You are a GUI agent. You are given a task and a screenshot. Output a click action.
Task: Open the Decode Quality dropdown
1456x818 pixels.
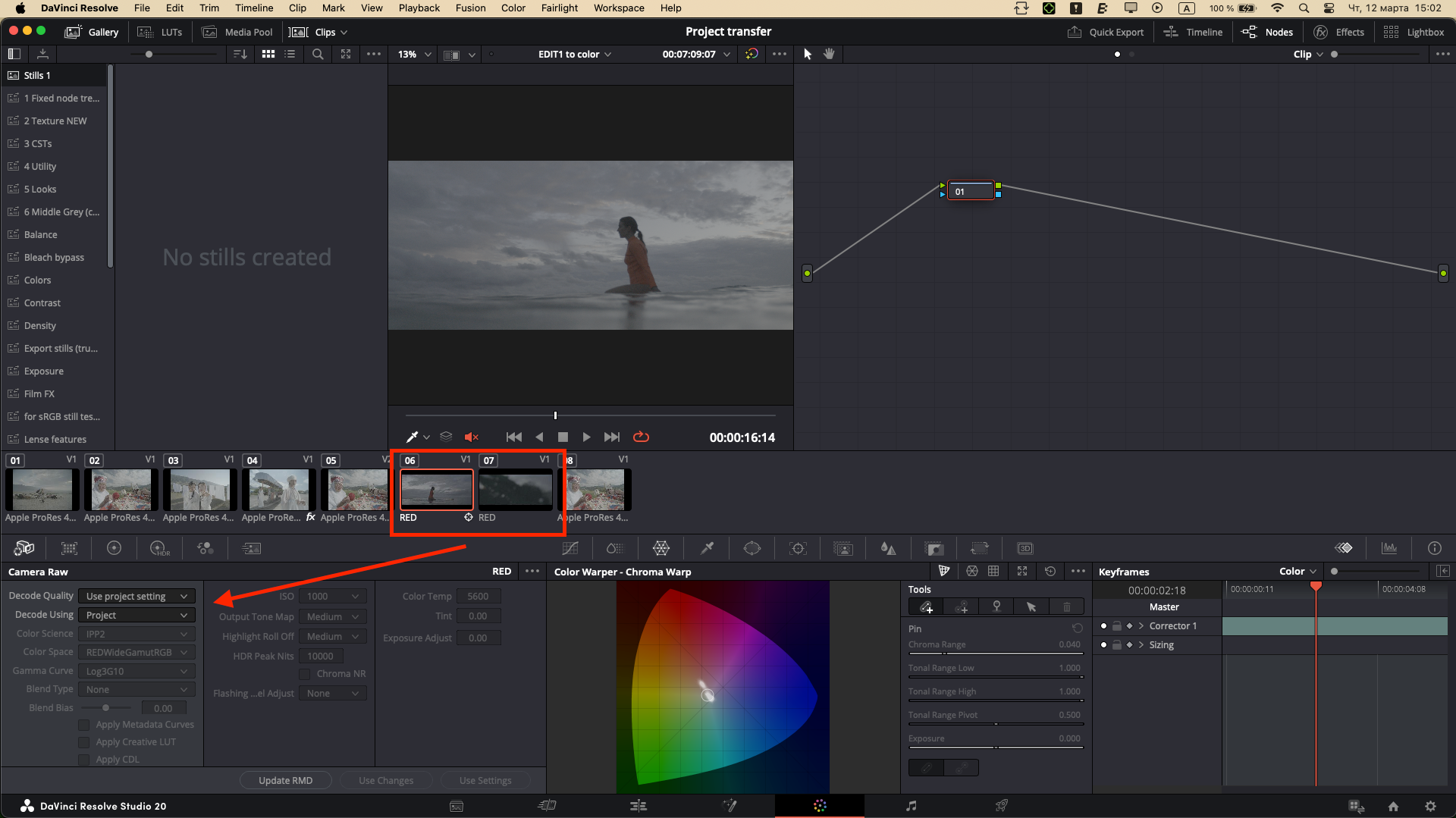pyautogui.click(x=136, y=596)
